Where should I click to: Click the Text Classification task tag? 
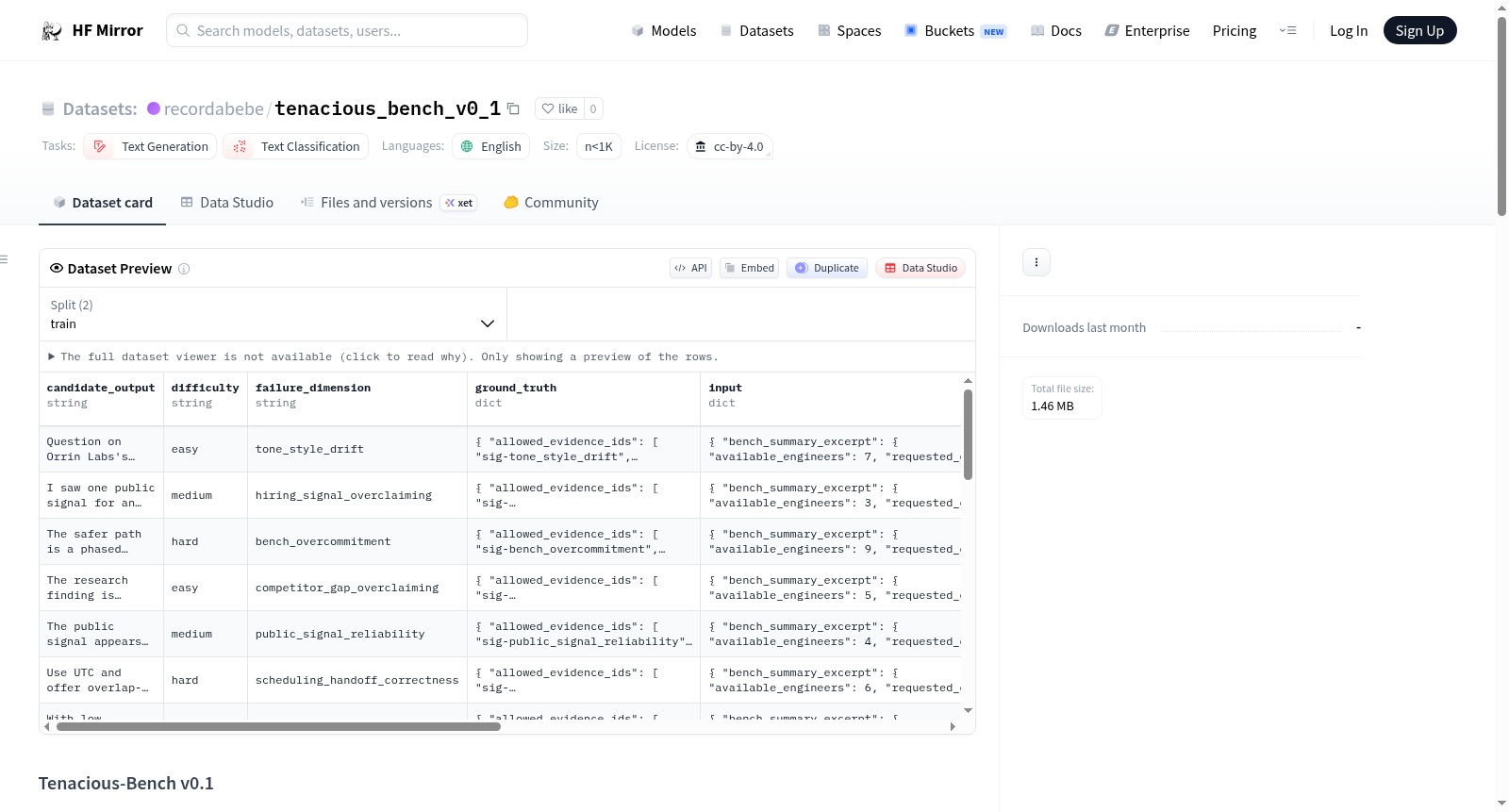pyautogui.click(x=296, y=146)
